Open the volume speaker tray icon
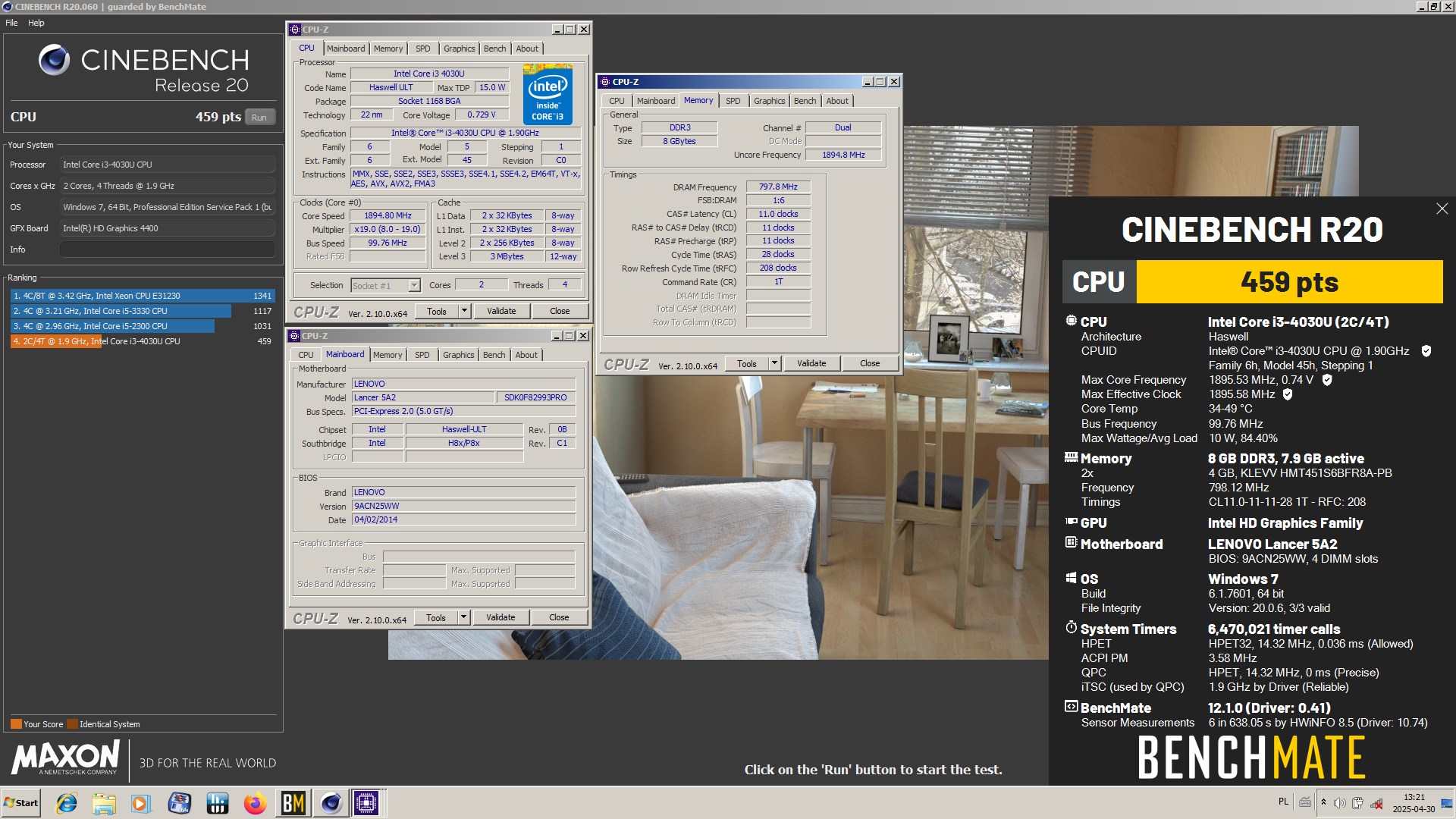This screenshot has width=1456, height=819. click(1340, 803)
